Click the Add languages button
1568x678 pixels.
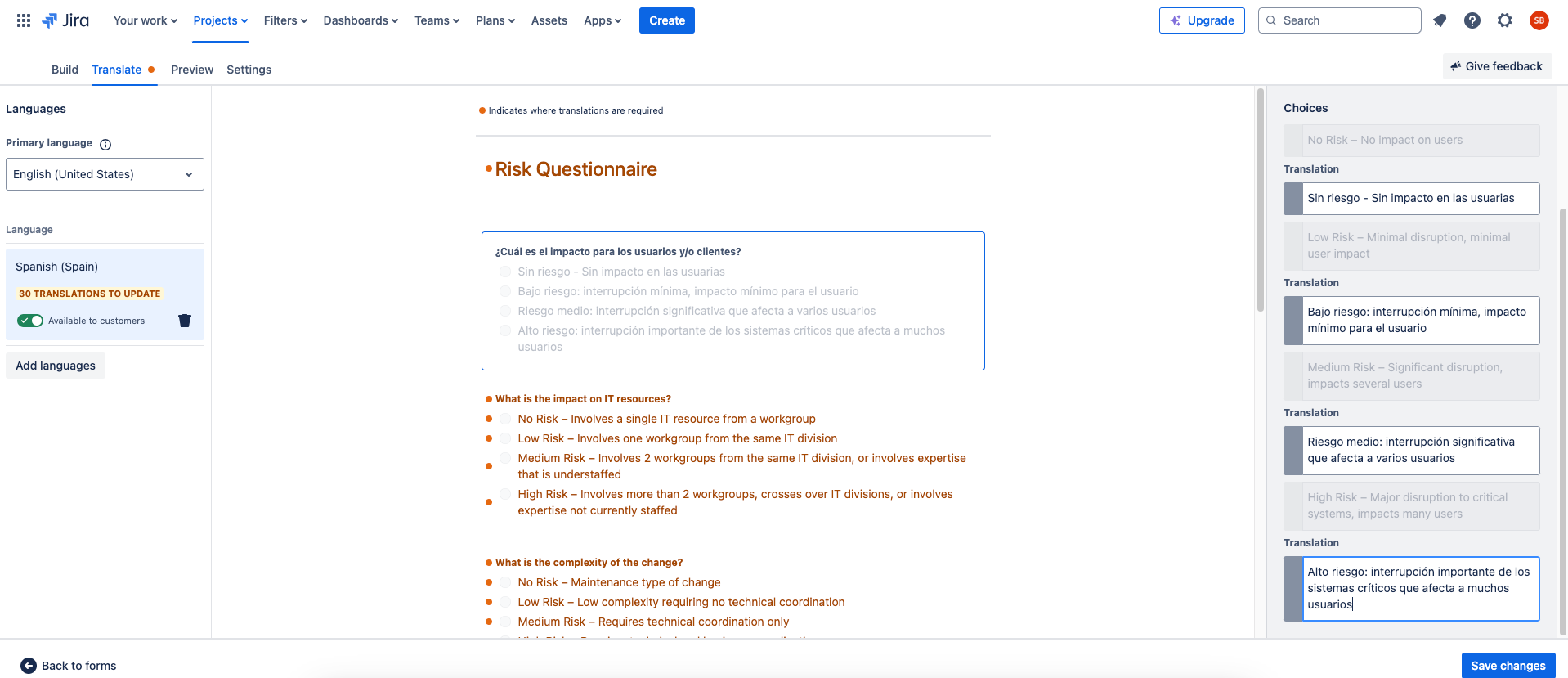click(56, 366)
